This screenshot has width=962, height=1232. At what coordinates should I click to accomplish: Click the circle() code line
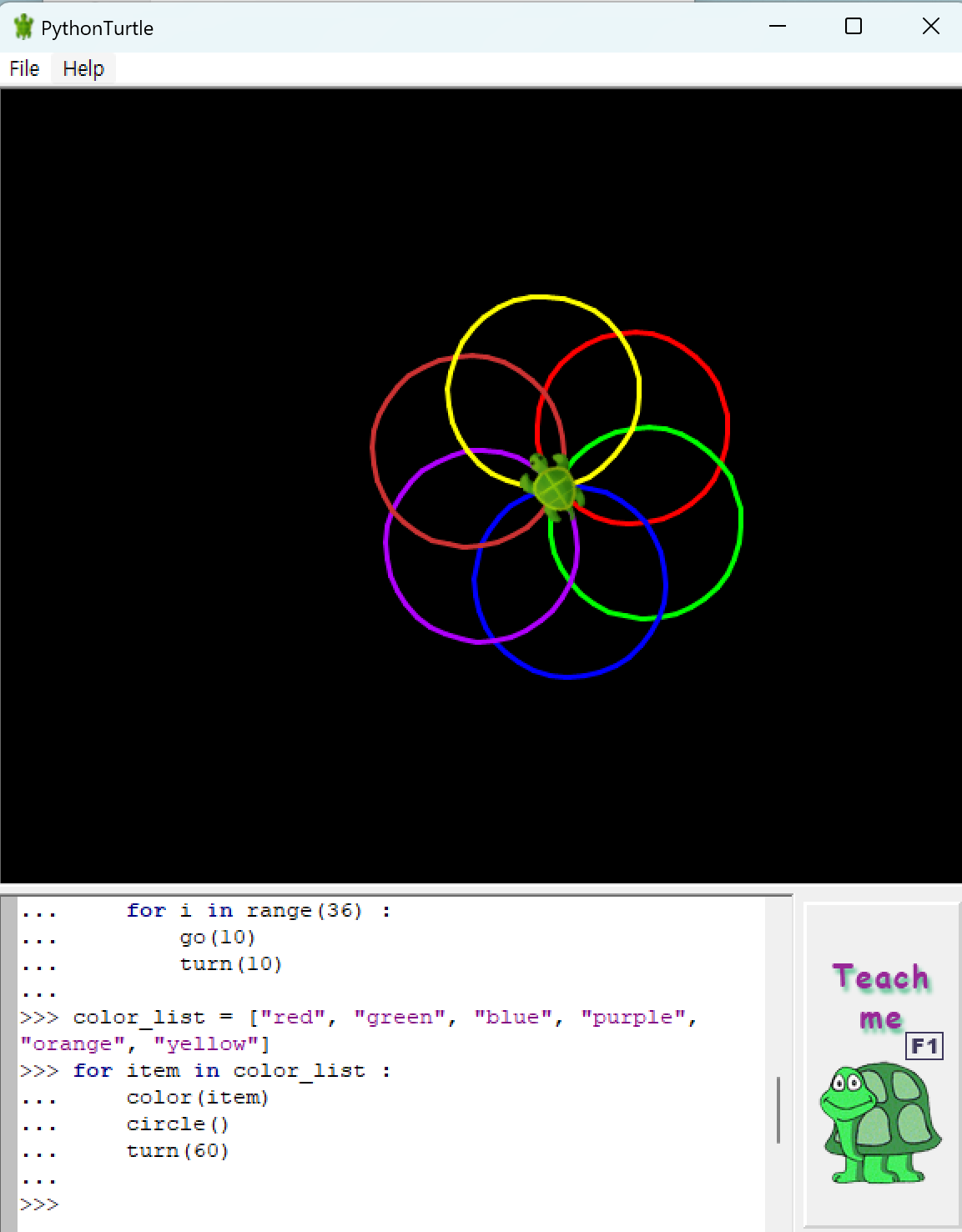coord(177,1124)
